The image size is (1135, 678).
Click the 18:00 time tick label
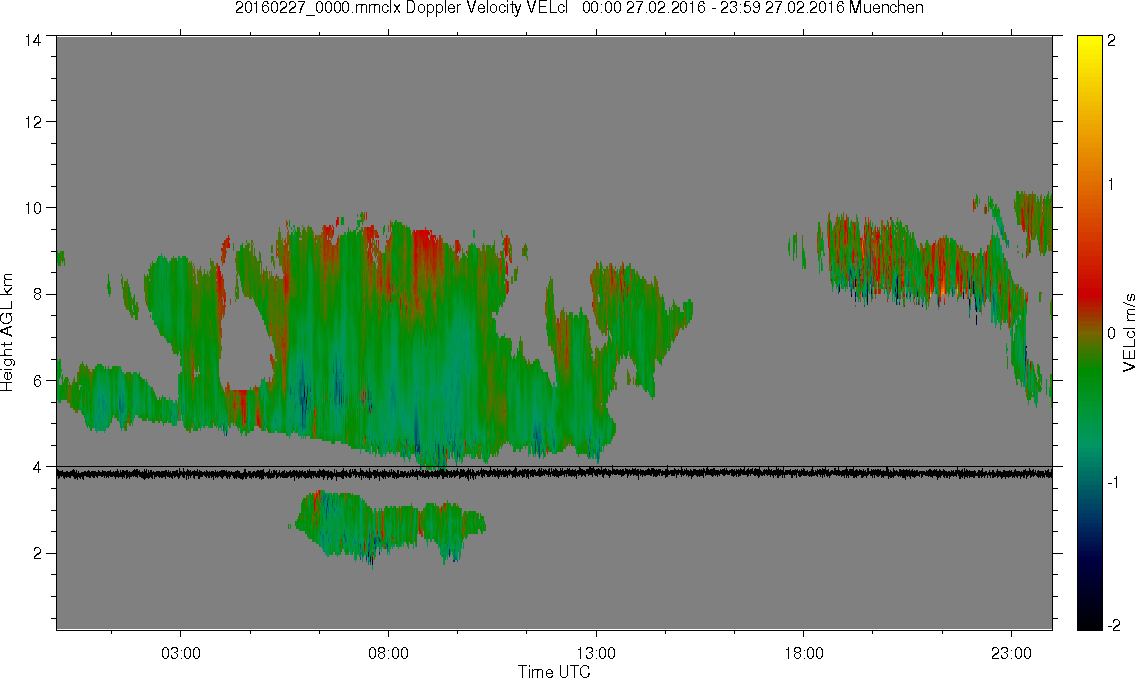click(x=803, y=653)
